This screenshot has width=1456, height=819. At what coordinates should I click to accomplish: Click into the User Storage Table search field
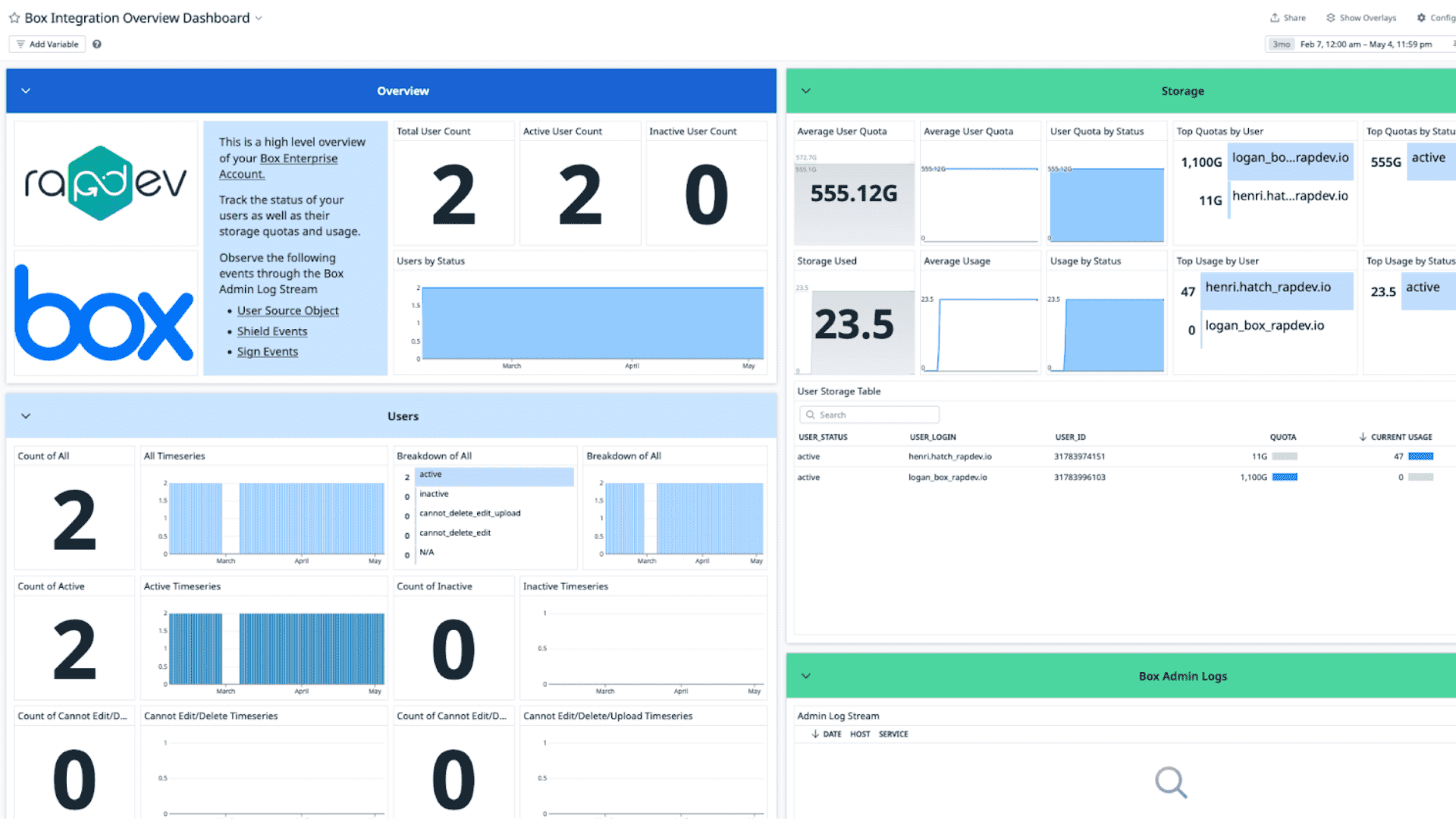(x=869, y=415)
